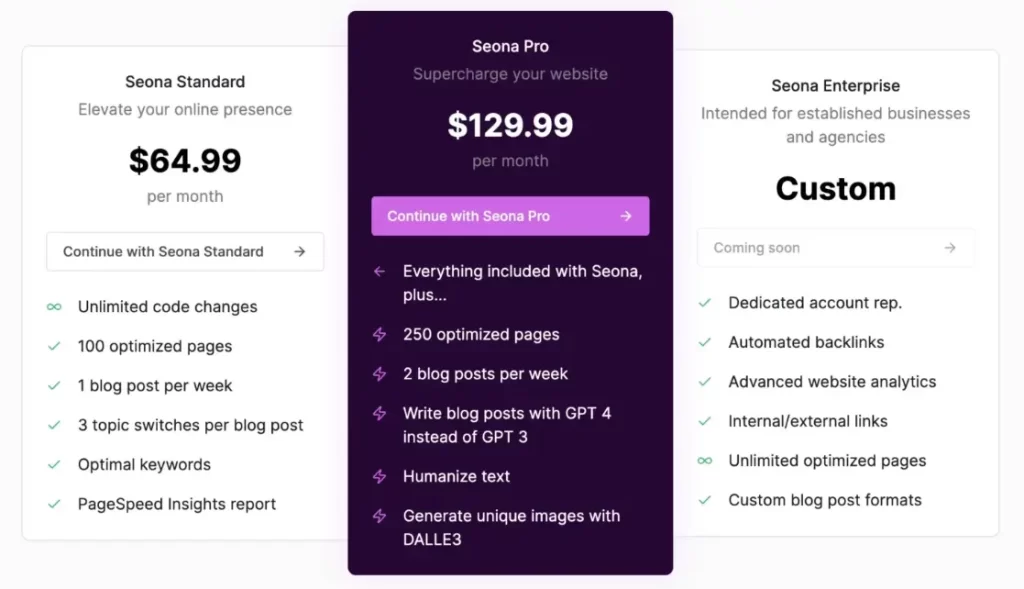Click the lightning icon by Generate unique images
The image size is (1024, 589).
click(379, 516)
